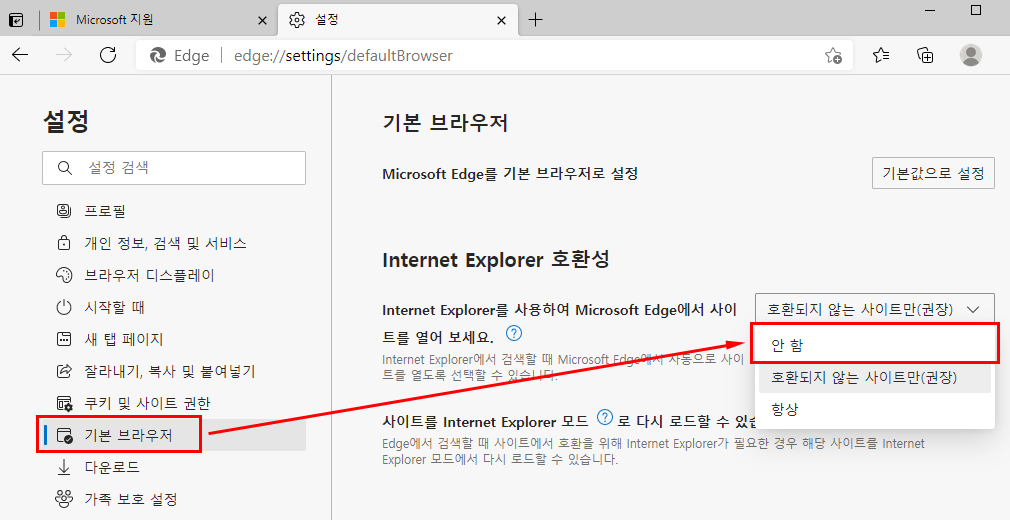Maximize the browser window
Image resolution: width=1010 pixels, height=521 pixels.
coord(976,10)
